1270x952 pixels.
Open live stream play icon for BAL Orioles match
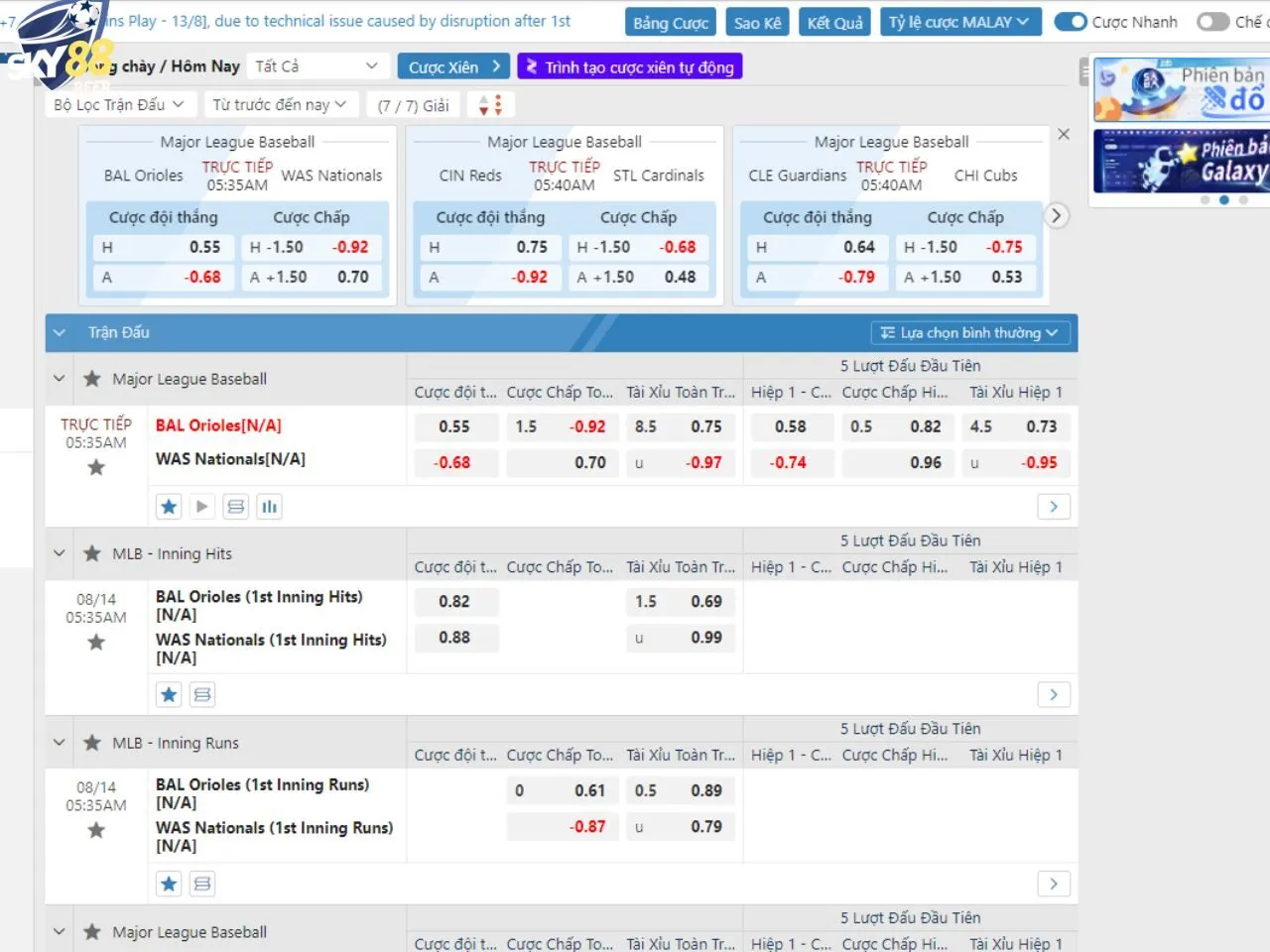pos(202,507)
